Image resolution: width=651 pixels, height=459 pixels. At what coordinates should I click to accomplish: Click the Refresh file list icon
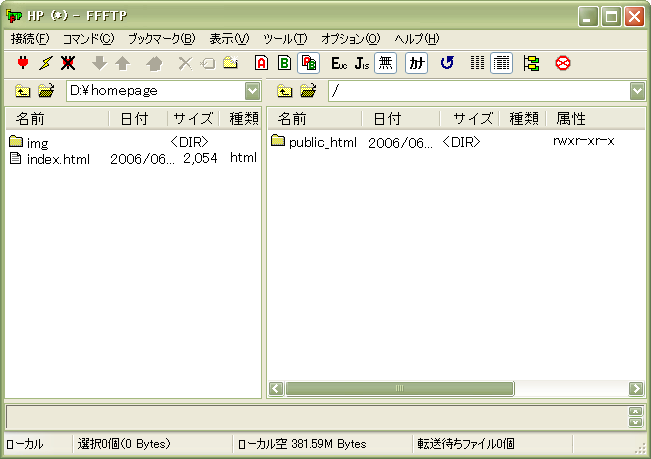pyautogui.click(x=447, y=63)
